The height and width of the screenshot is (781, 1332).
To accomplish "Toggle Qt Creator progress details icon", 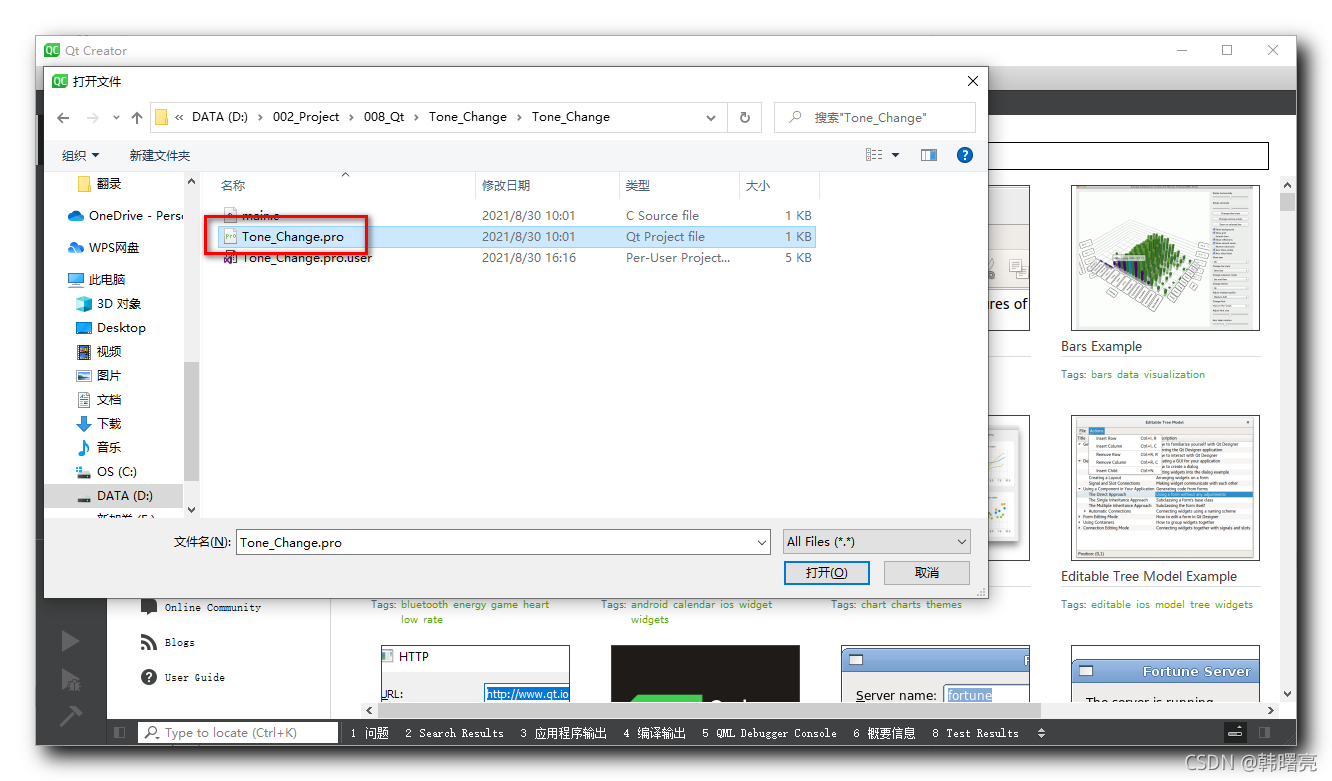I will coord(1236,733).
